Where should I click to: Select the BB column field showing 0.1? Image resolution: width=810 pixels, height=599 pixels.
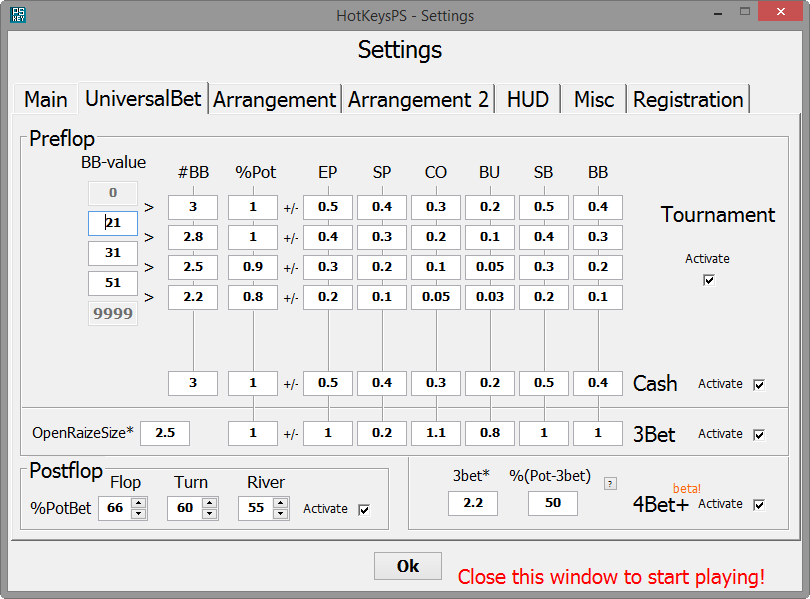pyautogui.click(x=598, y=297)
